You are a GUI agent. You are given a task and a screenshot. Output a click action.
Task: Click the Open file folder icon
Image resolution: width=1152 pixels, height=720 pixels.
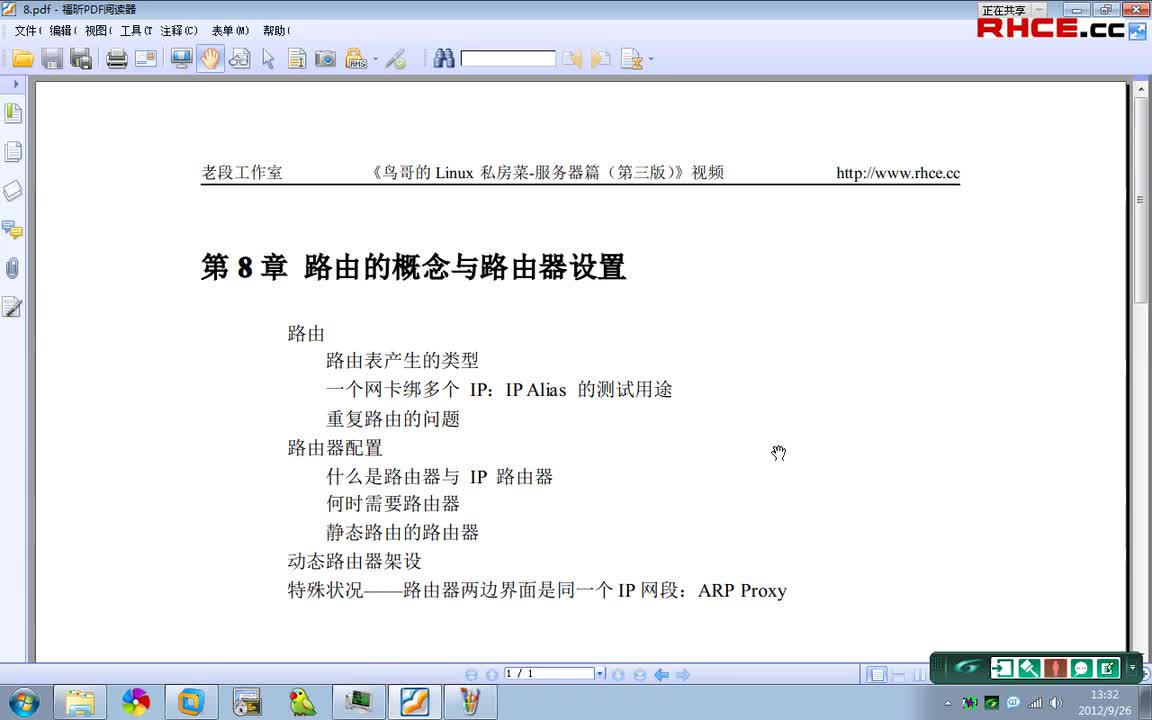[23, 59]
